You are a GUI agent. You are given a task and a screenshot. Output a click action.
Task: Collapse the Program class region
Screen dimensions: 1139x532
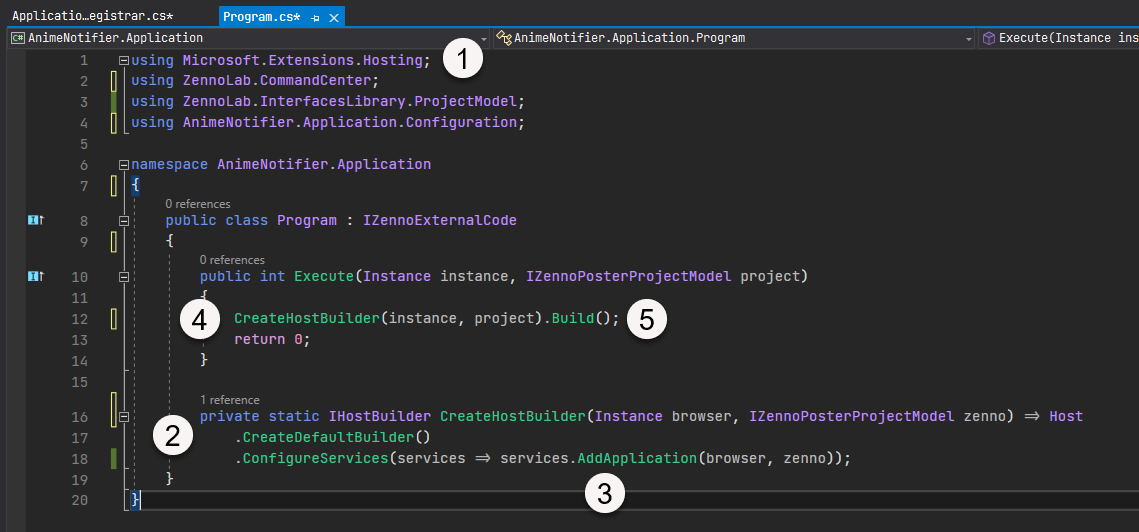[124, 220]
